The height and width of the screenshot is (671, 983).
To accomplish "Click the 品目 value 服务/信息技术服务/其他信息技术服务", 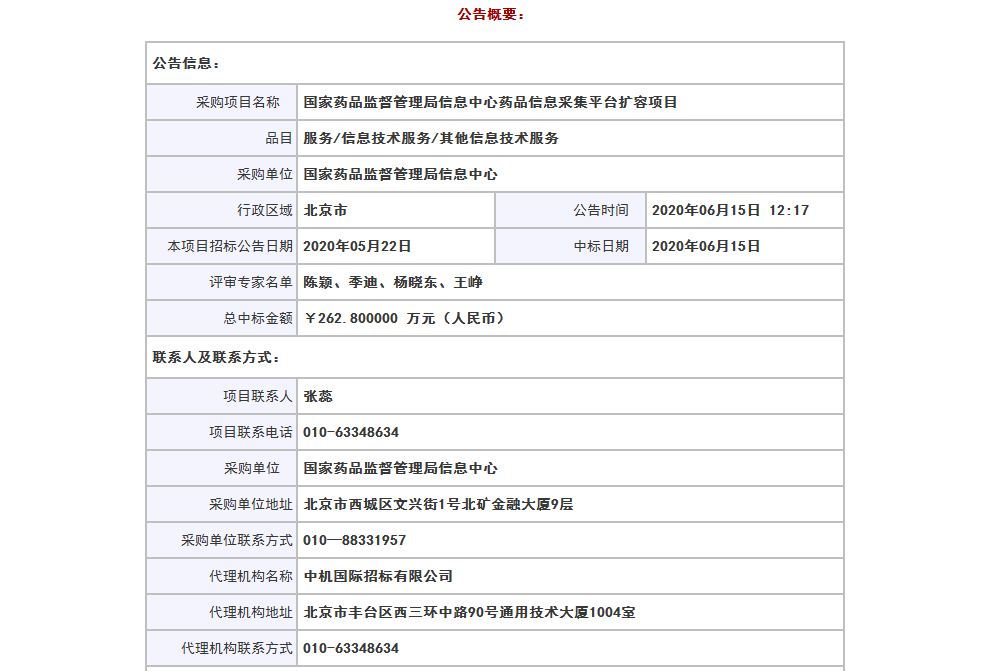I will [x=431, y=138].
